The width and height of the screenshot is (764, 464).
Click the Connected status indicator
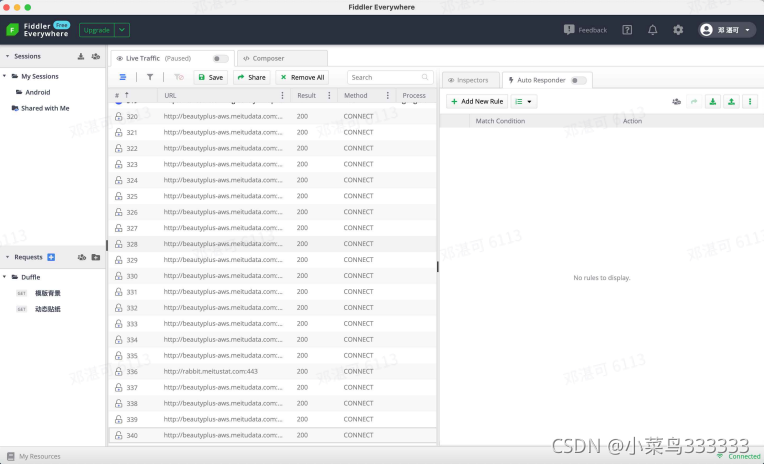[738, 457]
